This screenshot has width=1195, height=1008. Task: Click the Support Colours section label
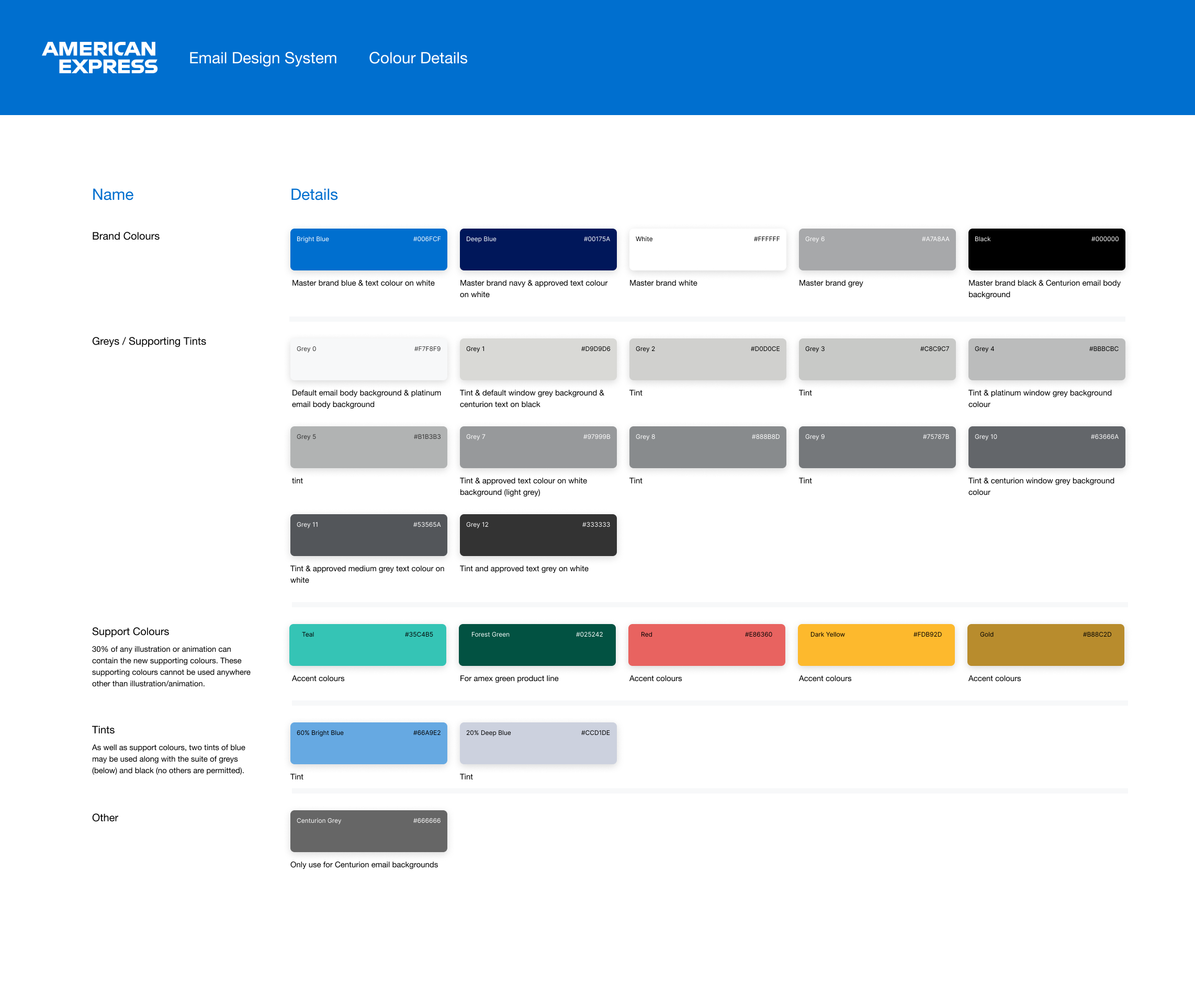(x=130, y=631)
